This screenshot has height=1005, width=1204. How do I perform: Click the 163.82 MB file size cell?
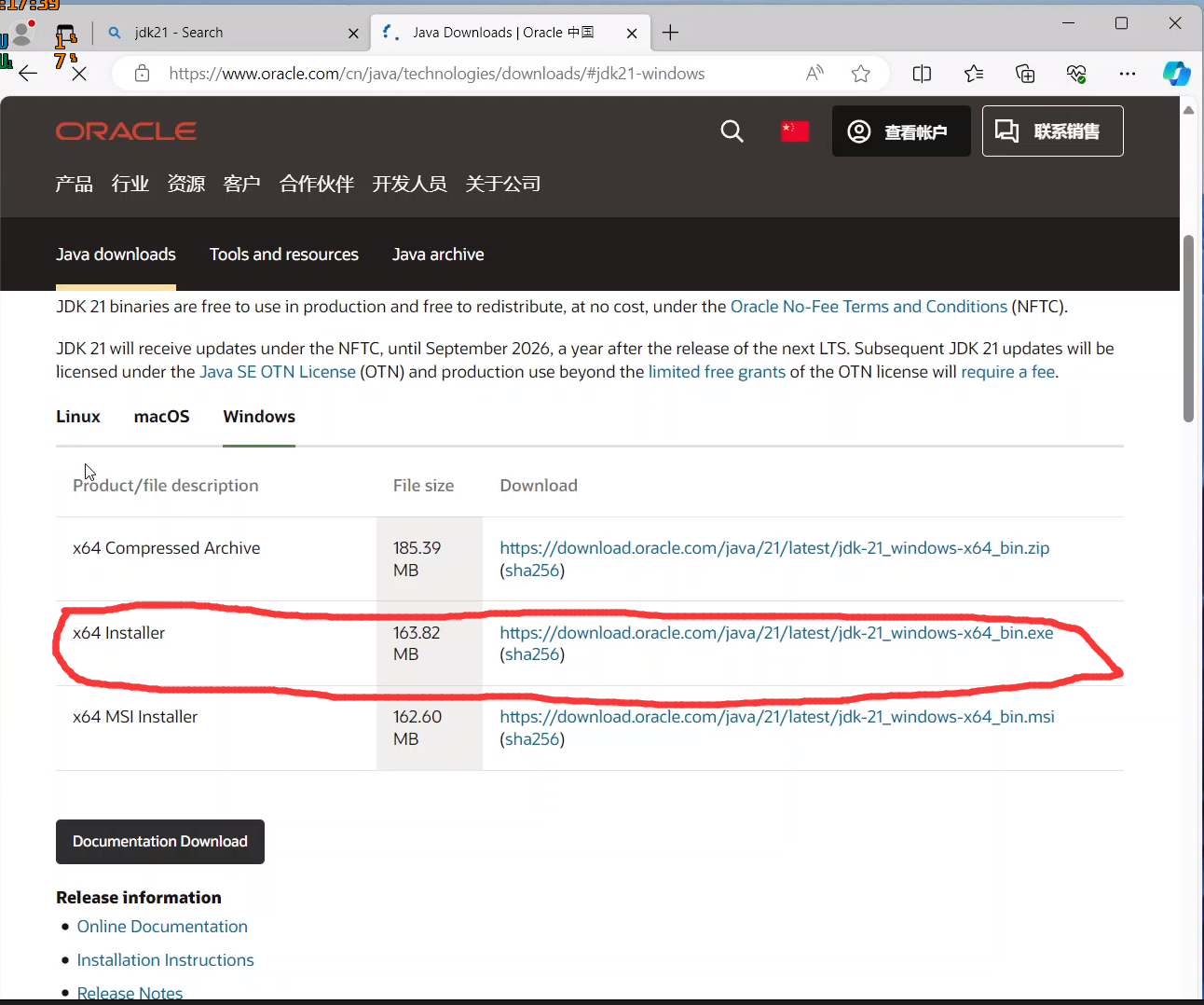(x=430, y=643)
